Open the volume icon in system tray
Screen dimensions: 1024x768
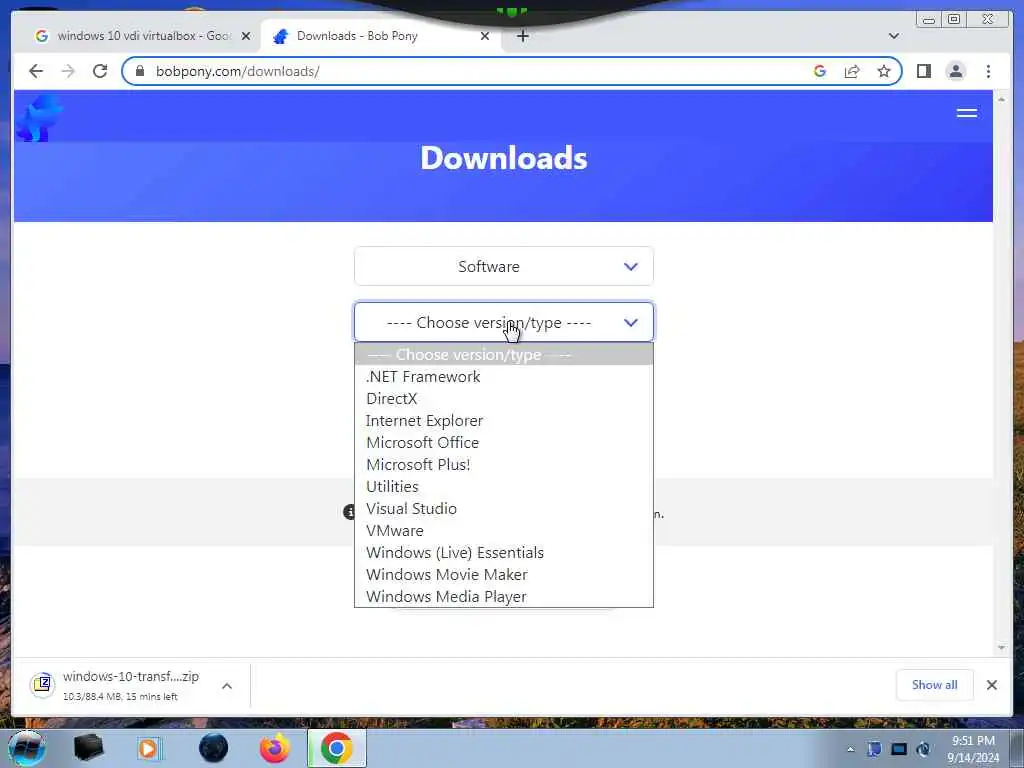pyautogui.click(x=923, y=749)
